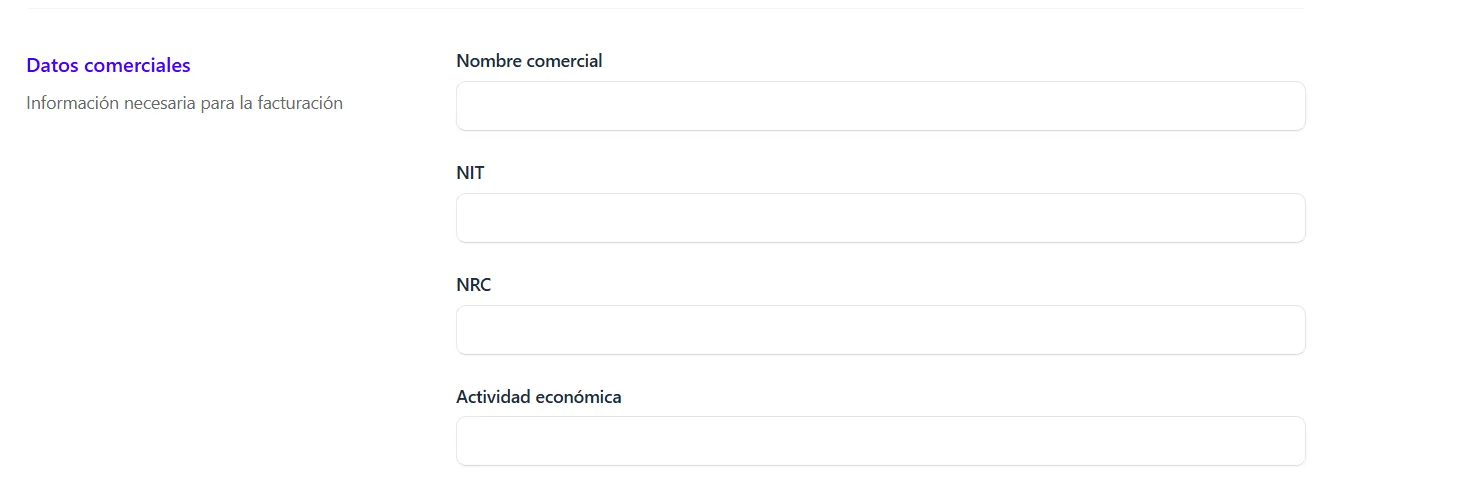This screenshot has width=1479, height=480.
Task: Click the NIT field label
Action: (x=470, y=173)
